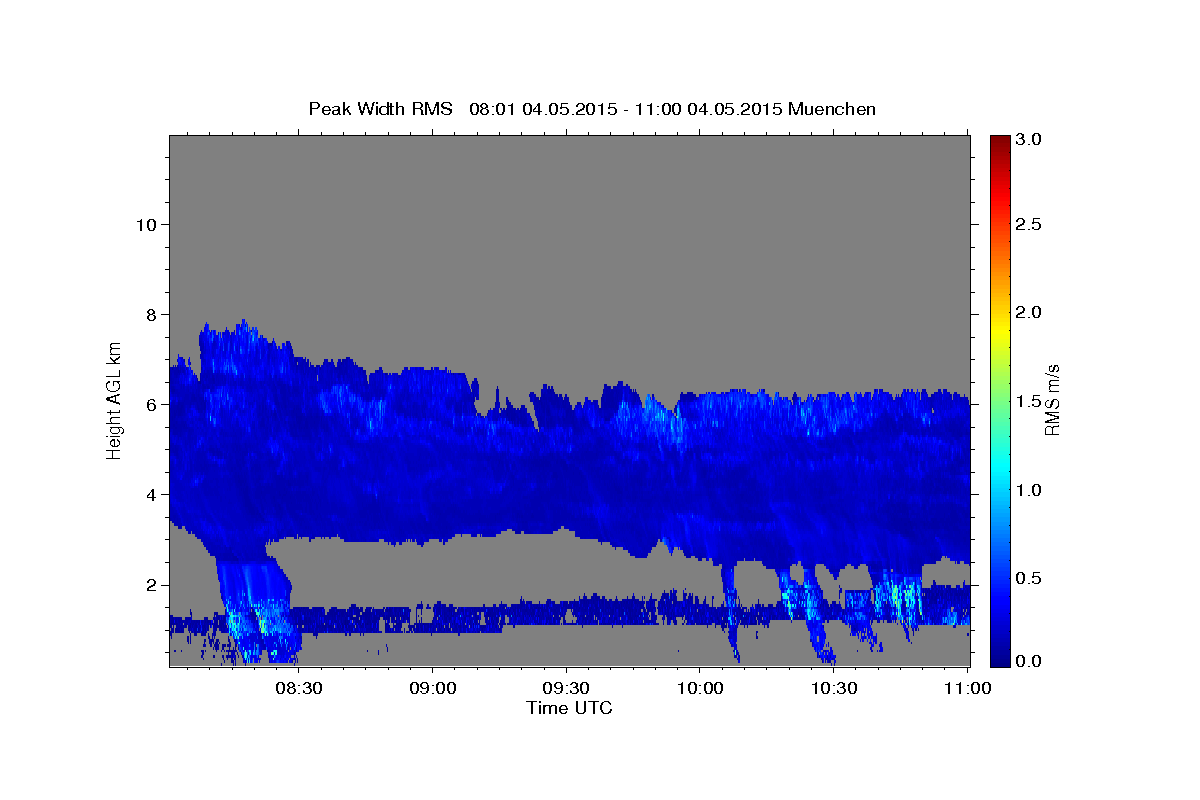Click the "RMS m/s" colorbar label
The height and width of the screenshot is (800, 1200).
[x=1052, y=400]
